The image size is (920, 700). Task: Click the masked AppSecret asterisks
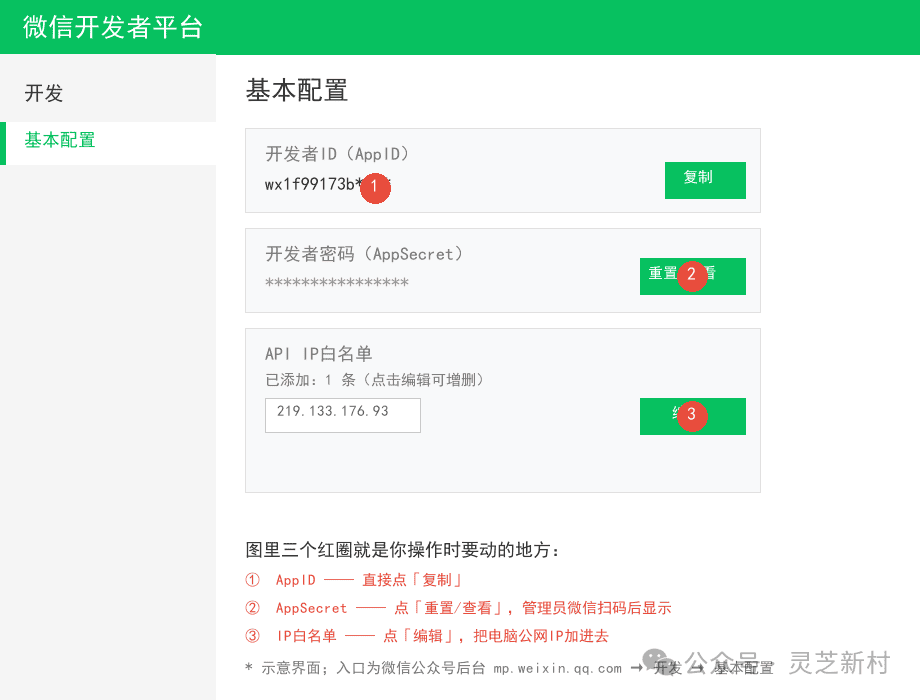click(337, 283)
